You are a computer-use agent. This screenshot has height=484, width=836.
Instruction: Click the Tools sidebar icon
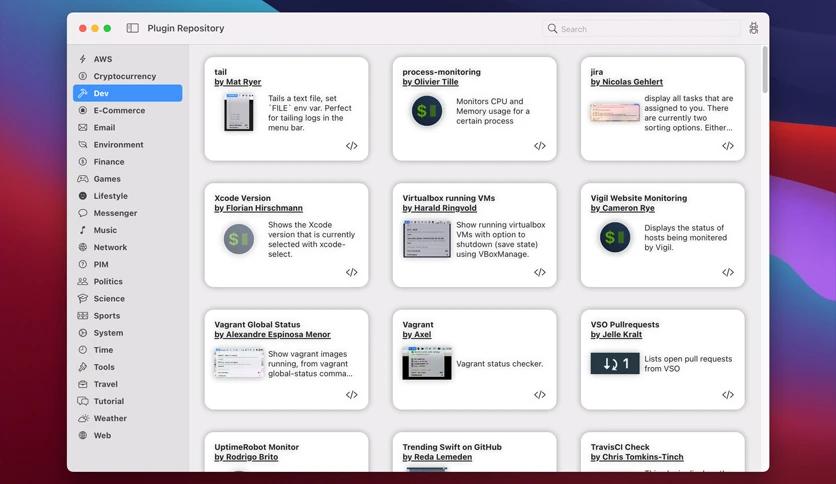[x=83, y=367]
